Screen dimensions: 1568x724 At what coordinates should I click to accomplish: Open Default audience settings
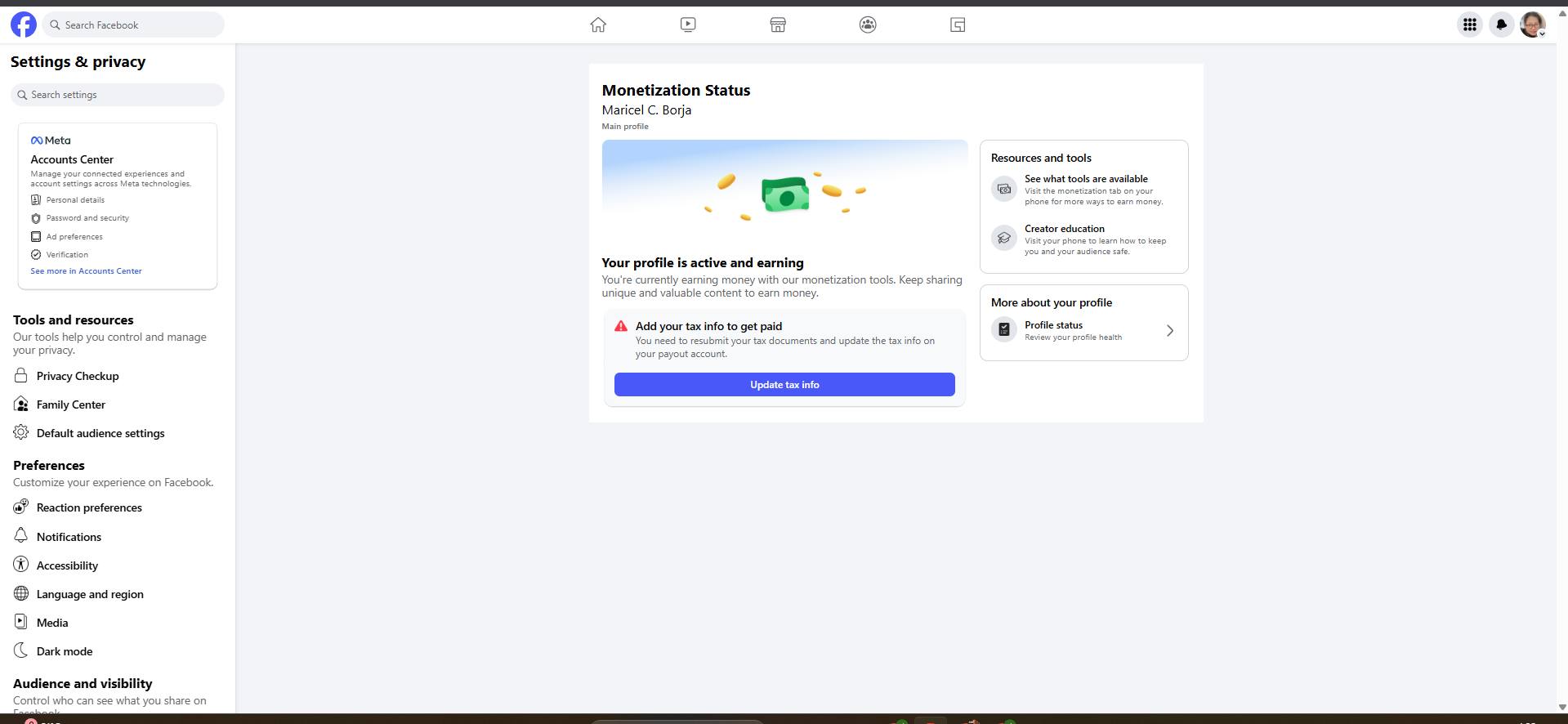tap(101, 433)
